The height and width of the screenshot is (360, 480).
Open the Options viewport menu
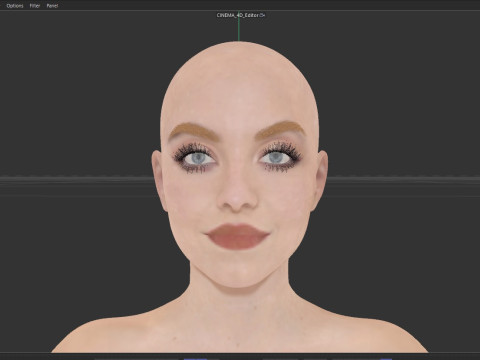[x=15, y=6]
